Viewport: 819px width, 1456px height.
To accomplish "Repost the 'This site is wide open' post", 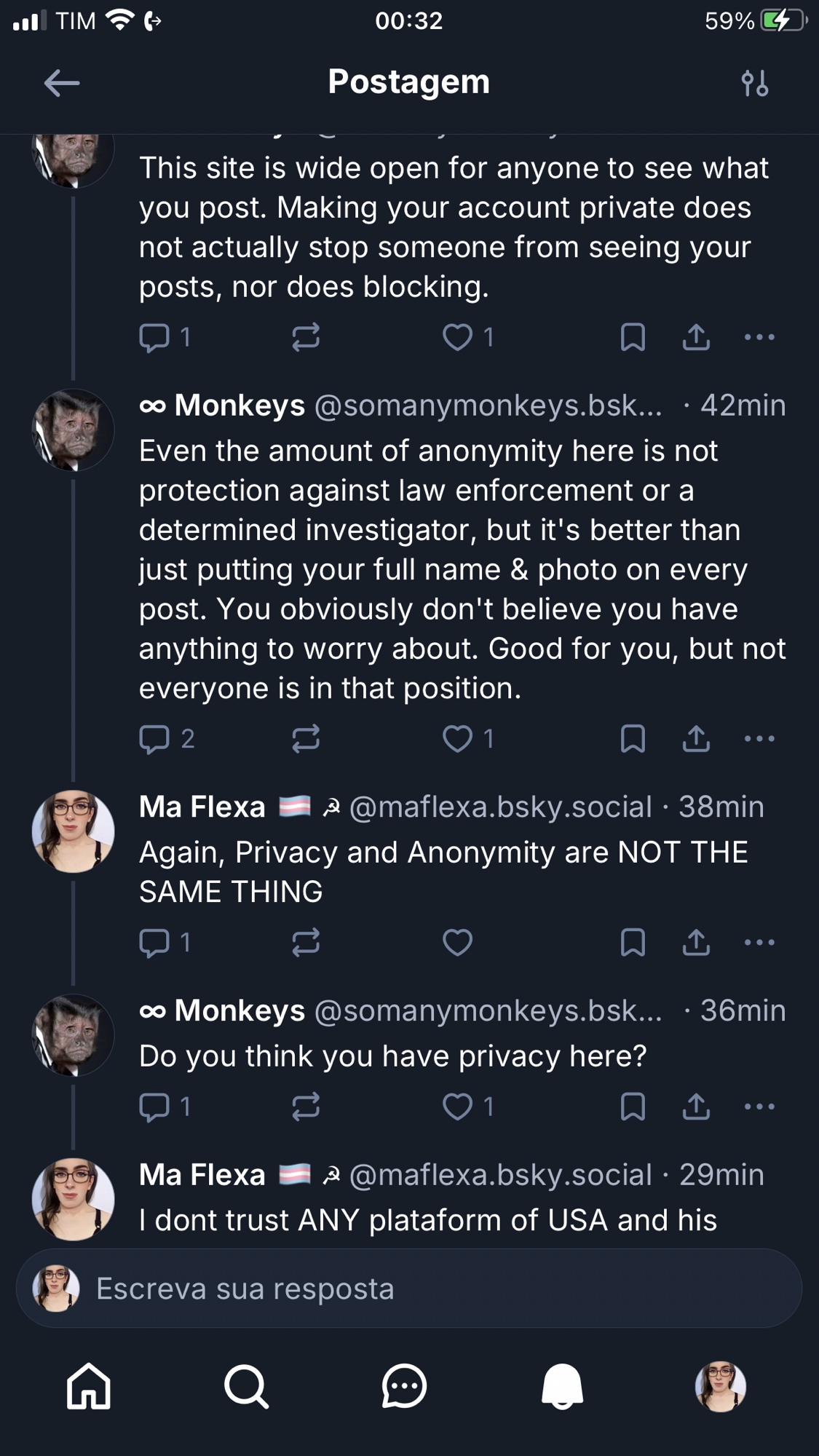I will click(x=306, y=337).
